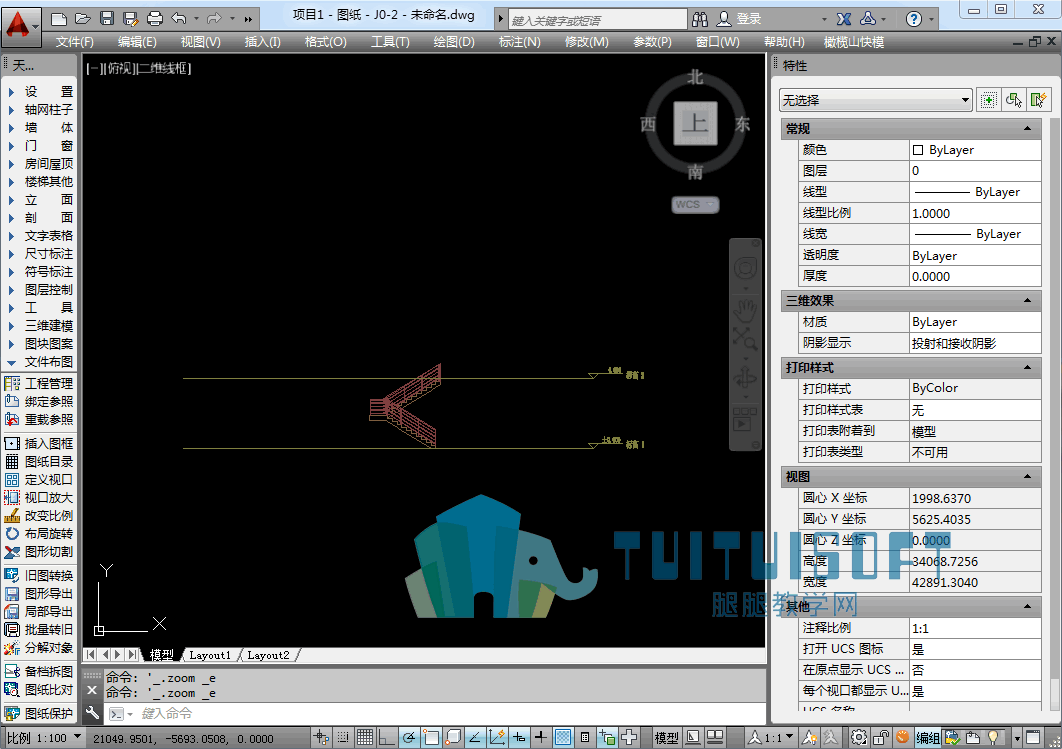Click the pan hand icon on navigation bar

pyautogui.click(x=745, y=310)
